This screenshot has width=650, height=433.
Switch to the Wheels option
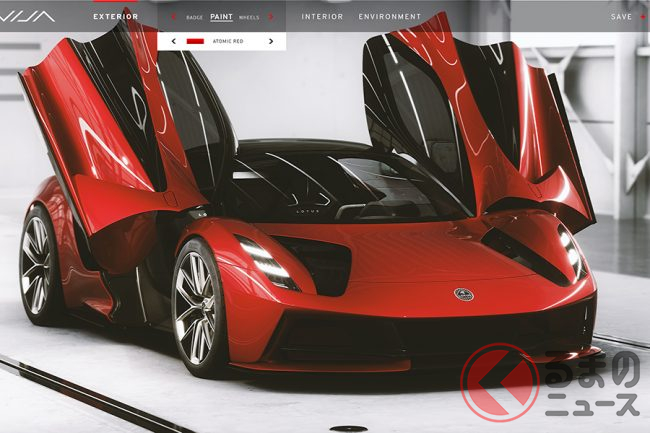[x=249, y=17]
